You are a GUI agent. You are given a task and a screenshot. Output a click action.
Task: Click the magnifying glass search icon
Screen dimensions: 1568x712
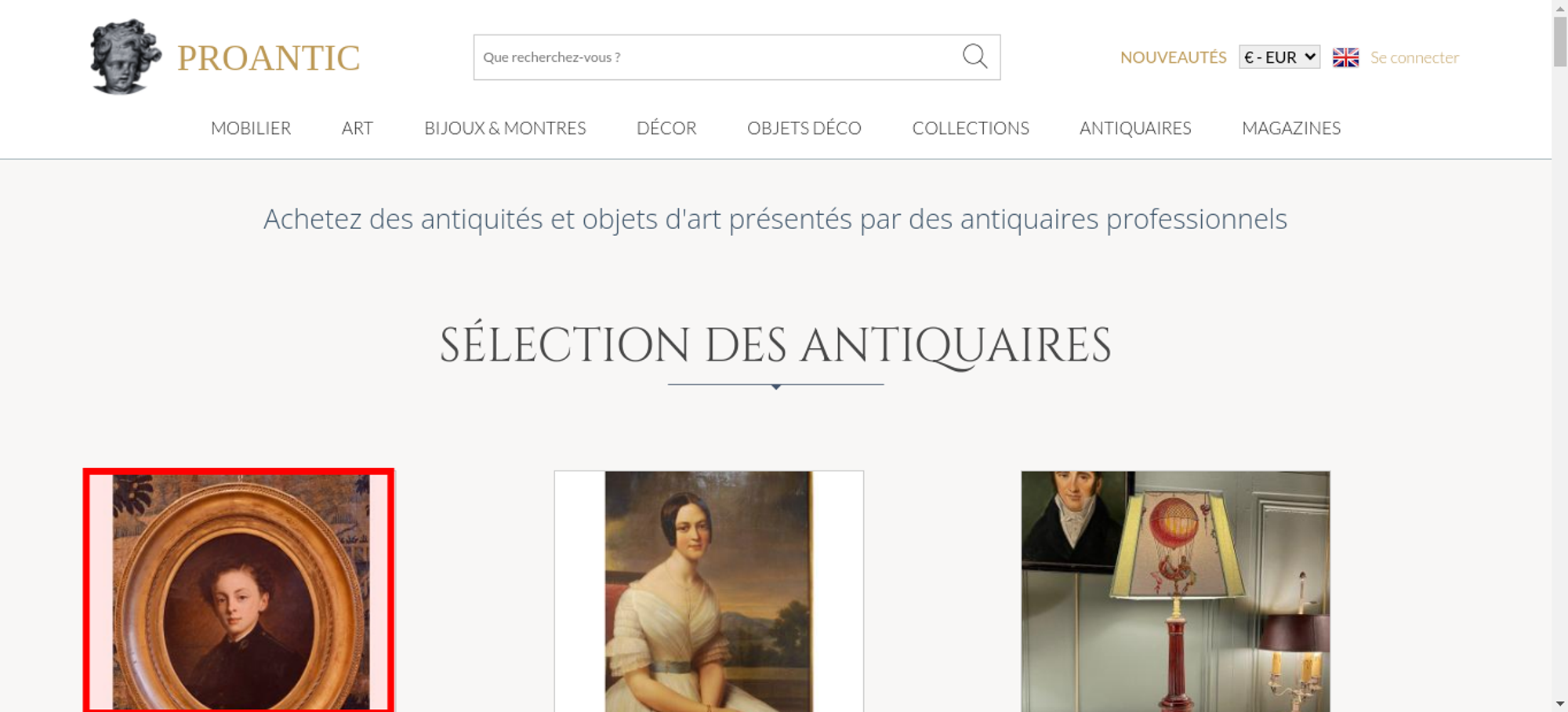(x=975, y=56)
